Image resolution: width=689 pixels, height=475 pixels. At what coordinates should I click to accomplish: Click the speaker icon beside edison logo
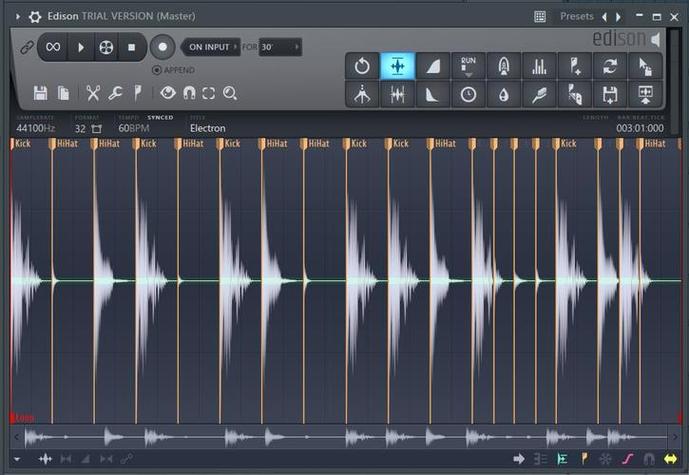[656, 39]
